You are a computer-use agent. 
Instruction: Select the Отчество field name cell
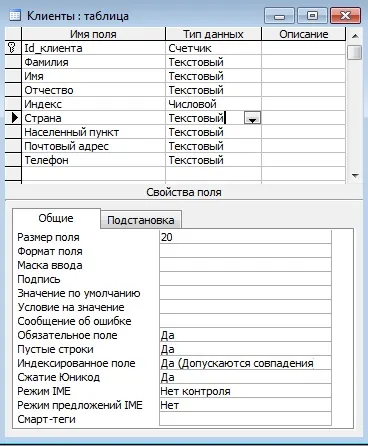coord(93,90)
